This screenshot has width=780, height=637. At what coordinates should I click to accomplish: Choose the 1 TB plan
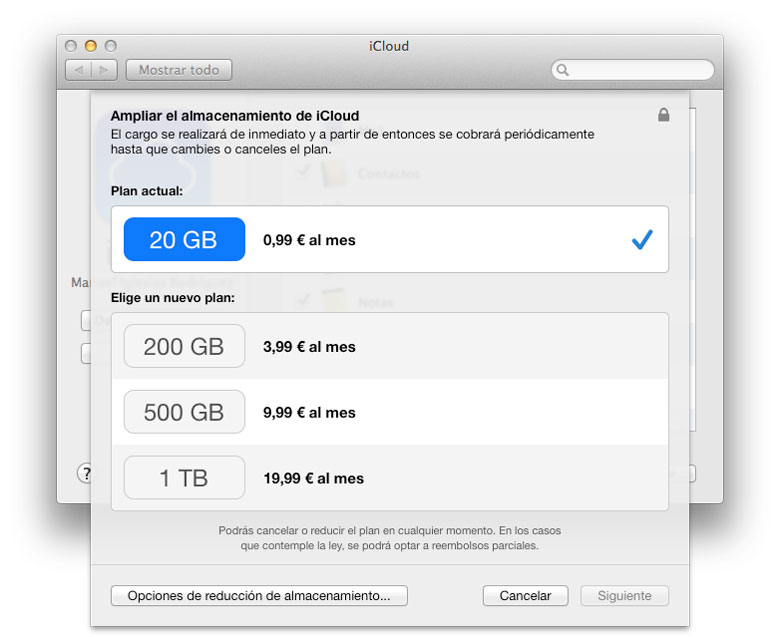pos(390,477)
